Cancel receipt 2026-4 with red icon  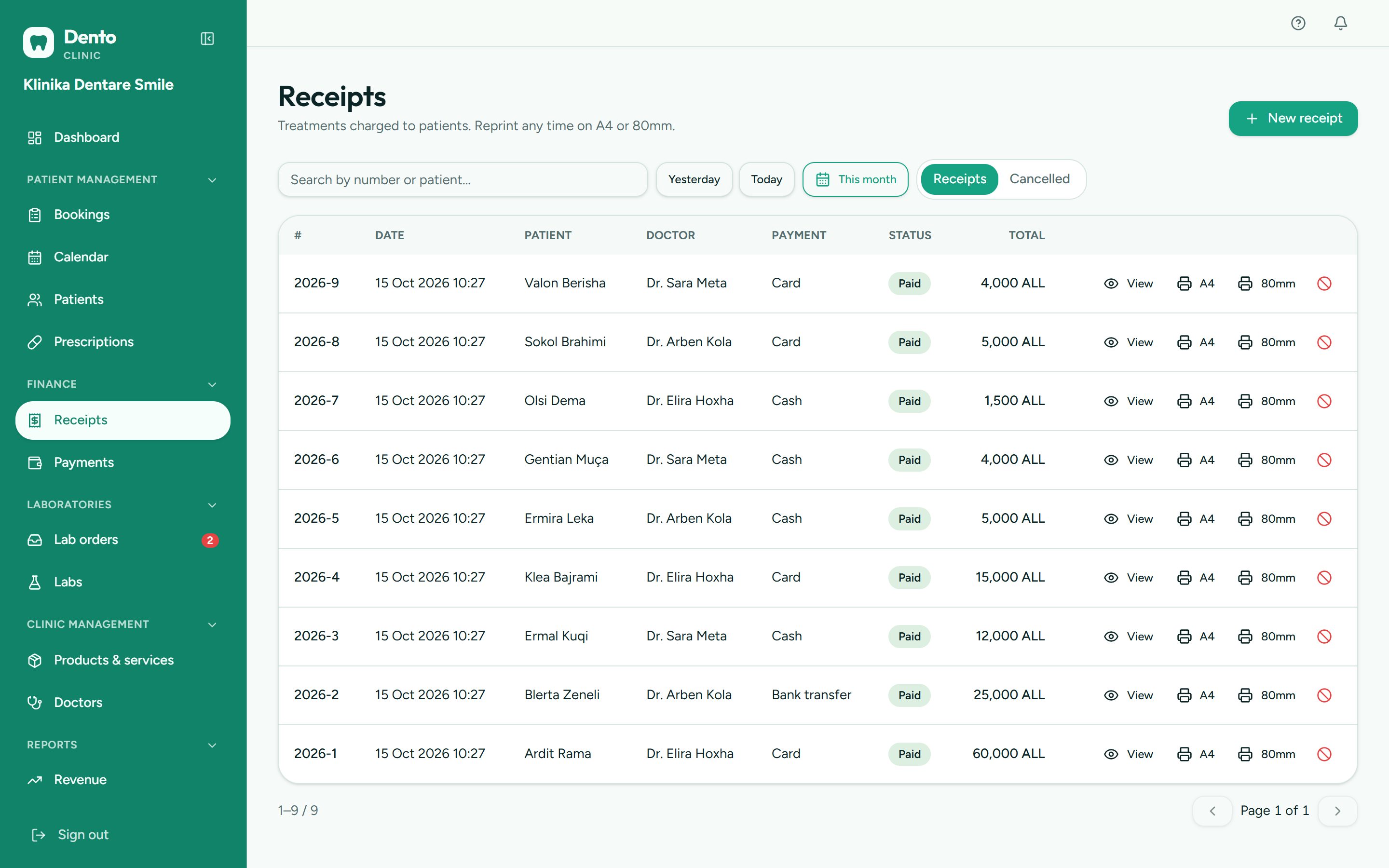coord(1324,578)
